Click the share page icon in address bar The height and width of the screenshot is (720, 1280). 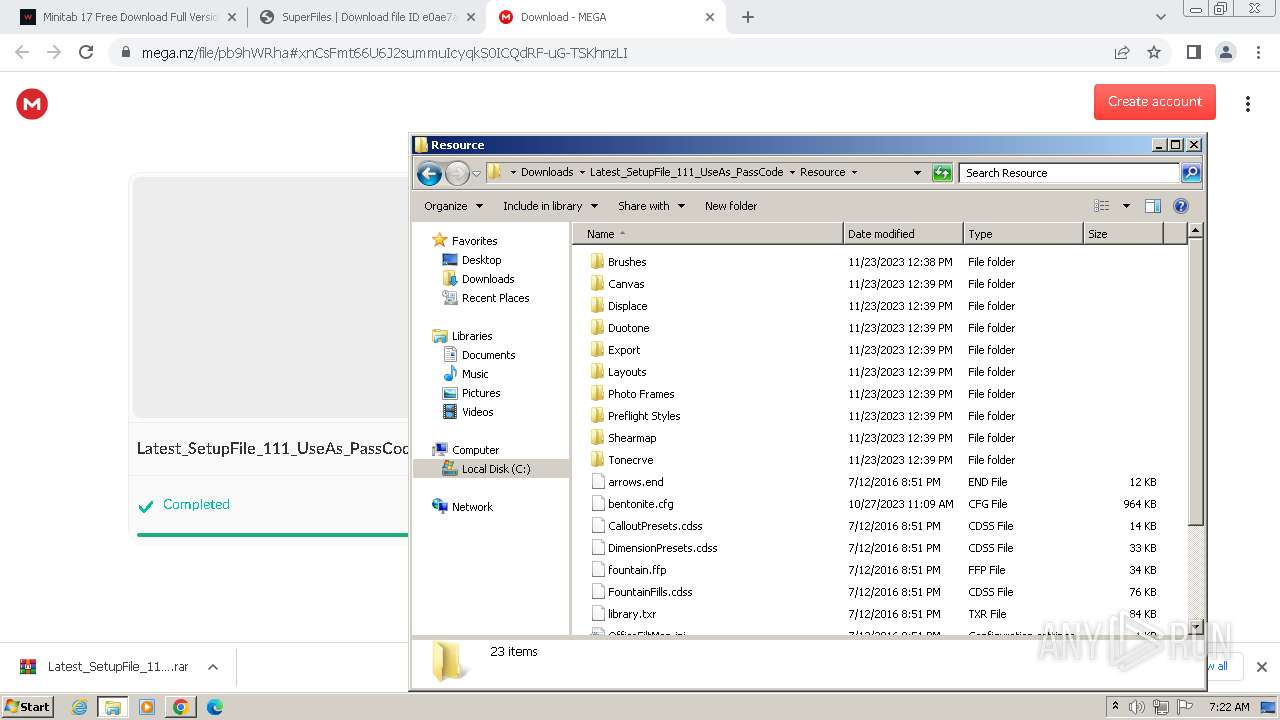point(1122,52)
